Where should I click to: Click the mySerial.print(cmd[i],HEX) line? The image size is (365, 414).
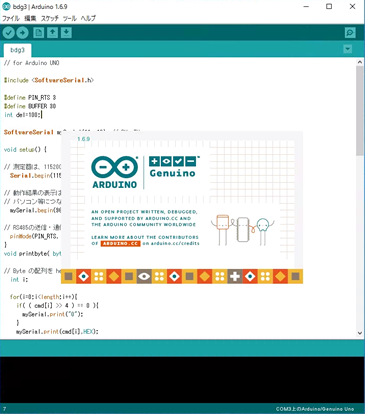pyautogui.click(x=57, y=331)
